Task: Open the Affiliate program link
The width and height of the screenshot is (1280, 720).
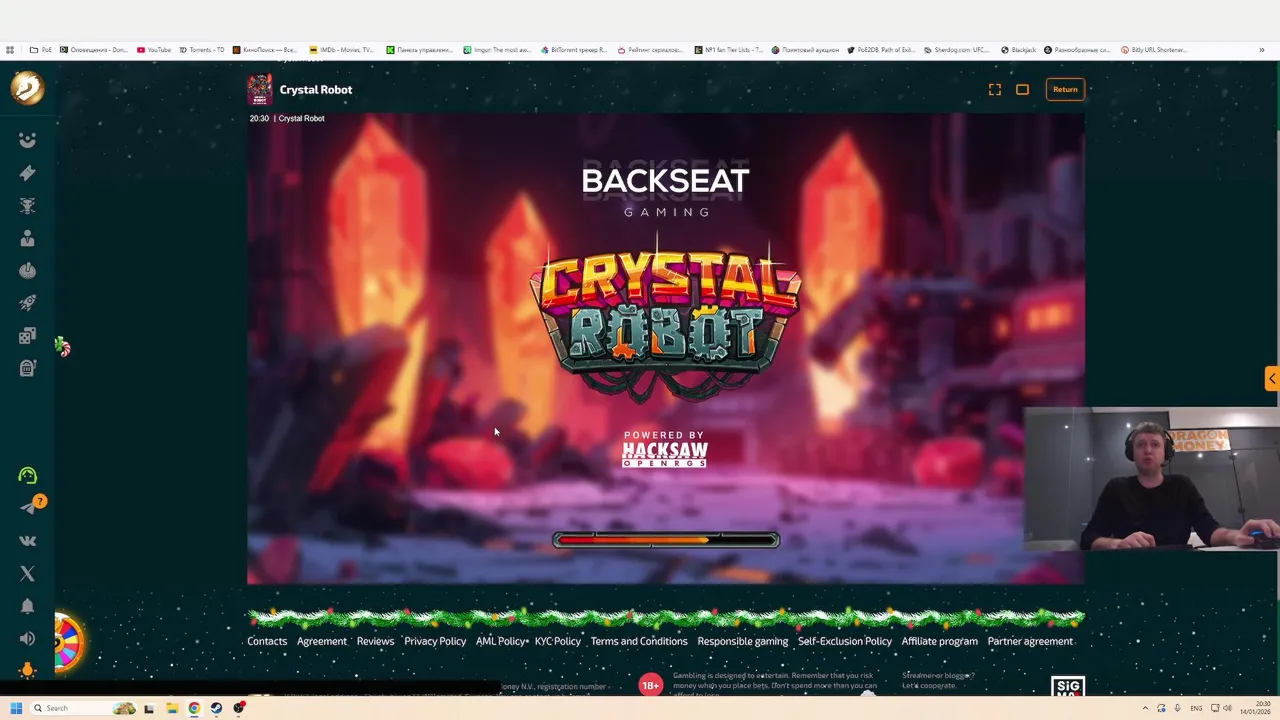Action: pos(940,641)
